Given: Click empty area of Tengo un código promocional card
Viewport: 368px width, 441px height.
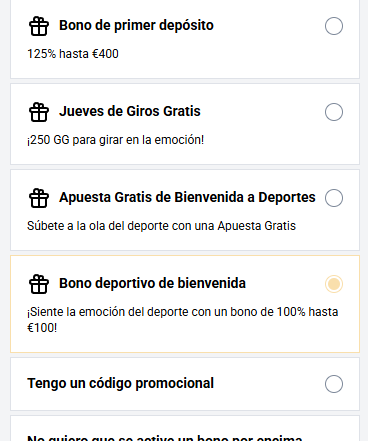Looking at the screenshot, I should pyautogui.click(x=269, y=384).
